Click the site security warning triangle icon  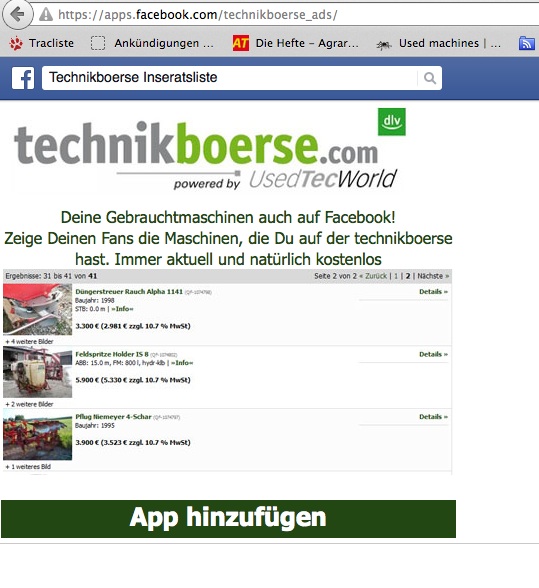(46, 15)
